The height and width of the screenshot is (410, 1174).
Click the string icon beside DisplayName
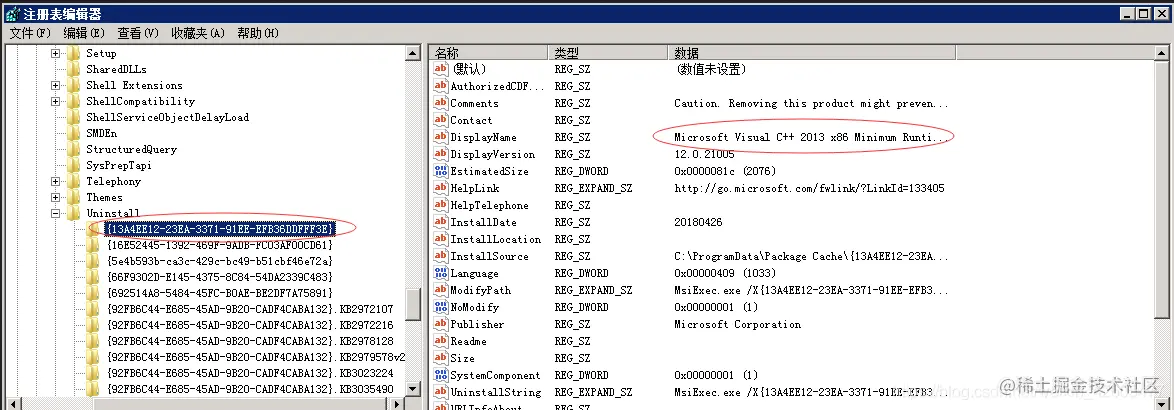(x=440, y=137)
